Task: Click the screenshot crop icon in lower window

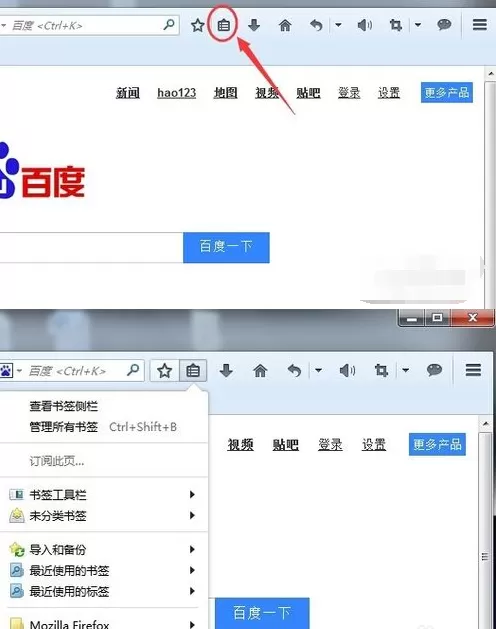Action: tap(381, 371)
